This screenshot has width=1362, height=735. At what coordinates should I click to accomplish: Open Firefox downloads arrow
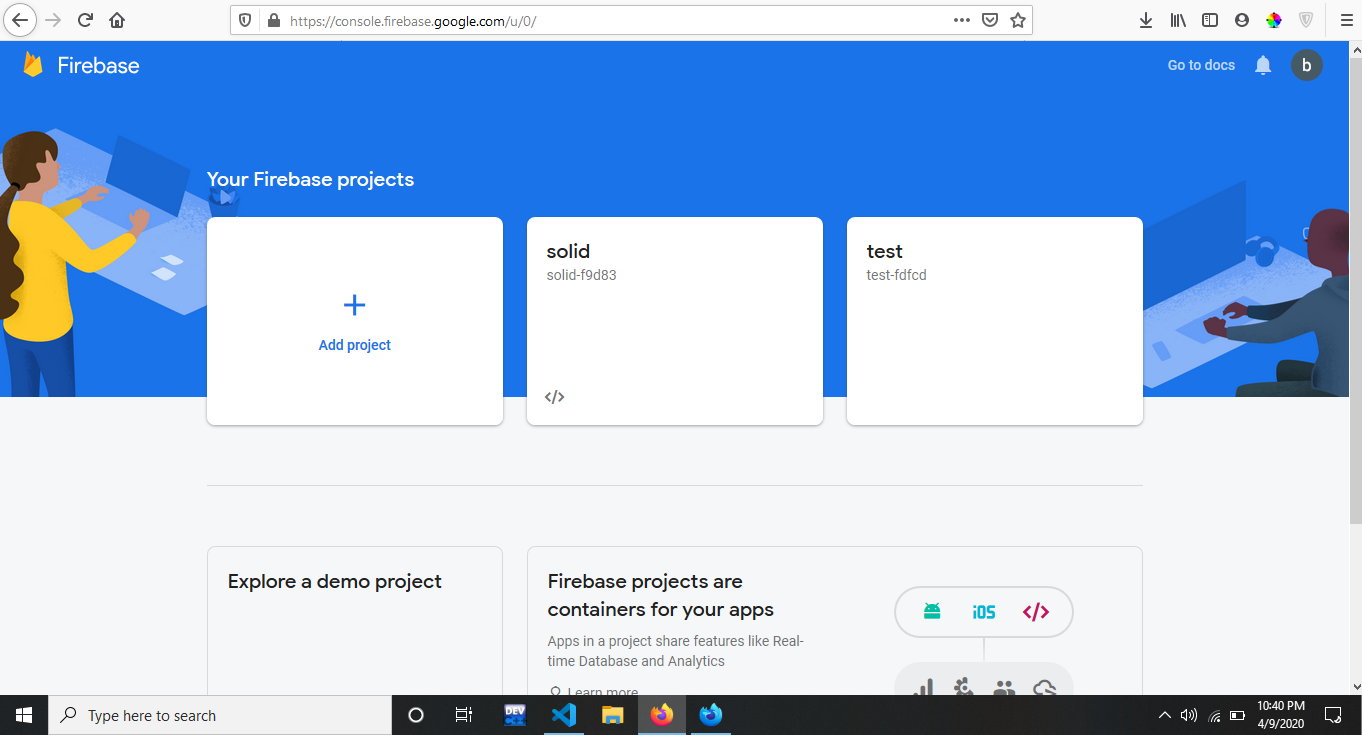(1146, 20)
